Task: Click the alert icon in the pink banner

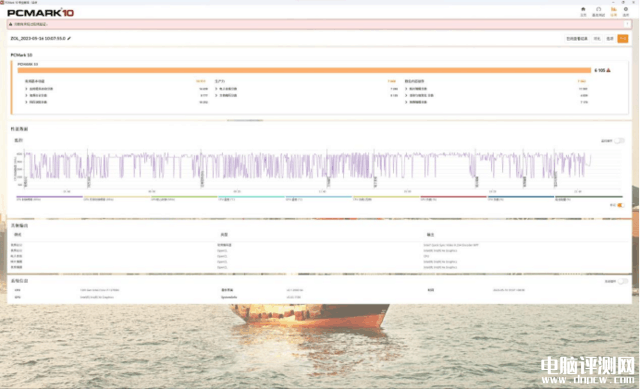Action: pyautogui.click(x=11, y=24)
